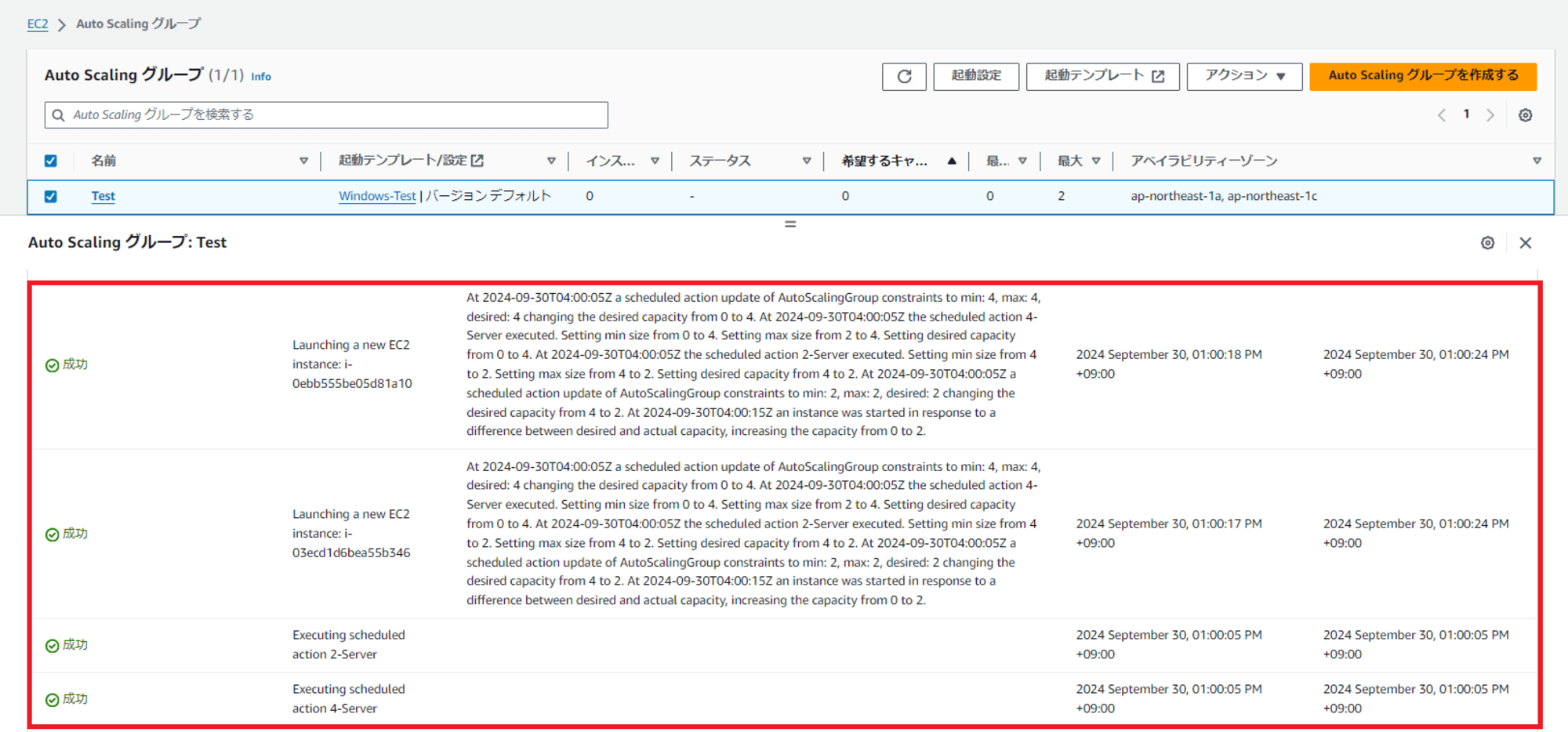Image resolution: width=1568 pixels, height=732 pixels.
Task: Click success icon for instance i-0ebb555be05d81a10
Action: coord(53,365)
